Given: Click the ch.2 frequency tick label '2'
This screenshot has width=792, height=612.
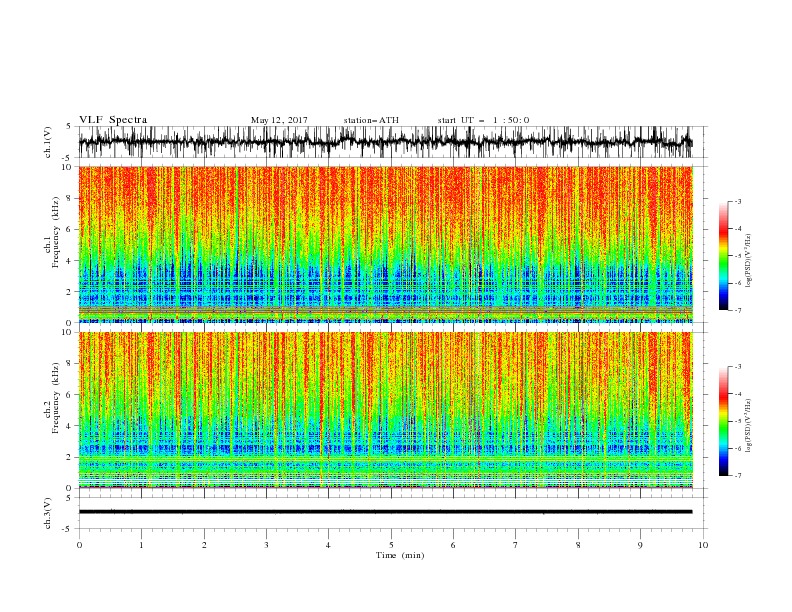Looking at the screenshot, I should (71, 457).
